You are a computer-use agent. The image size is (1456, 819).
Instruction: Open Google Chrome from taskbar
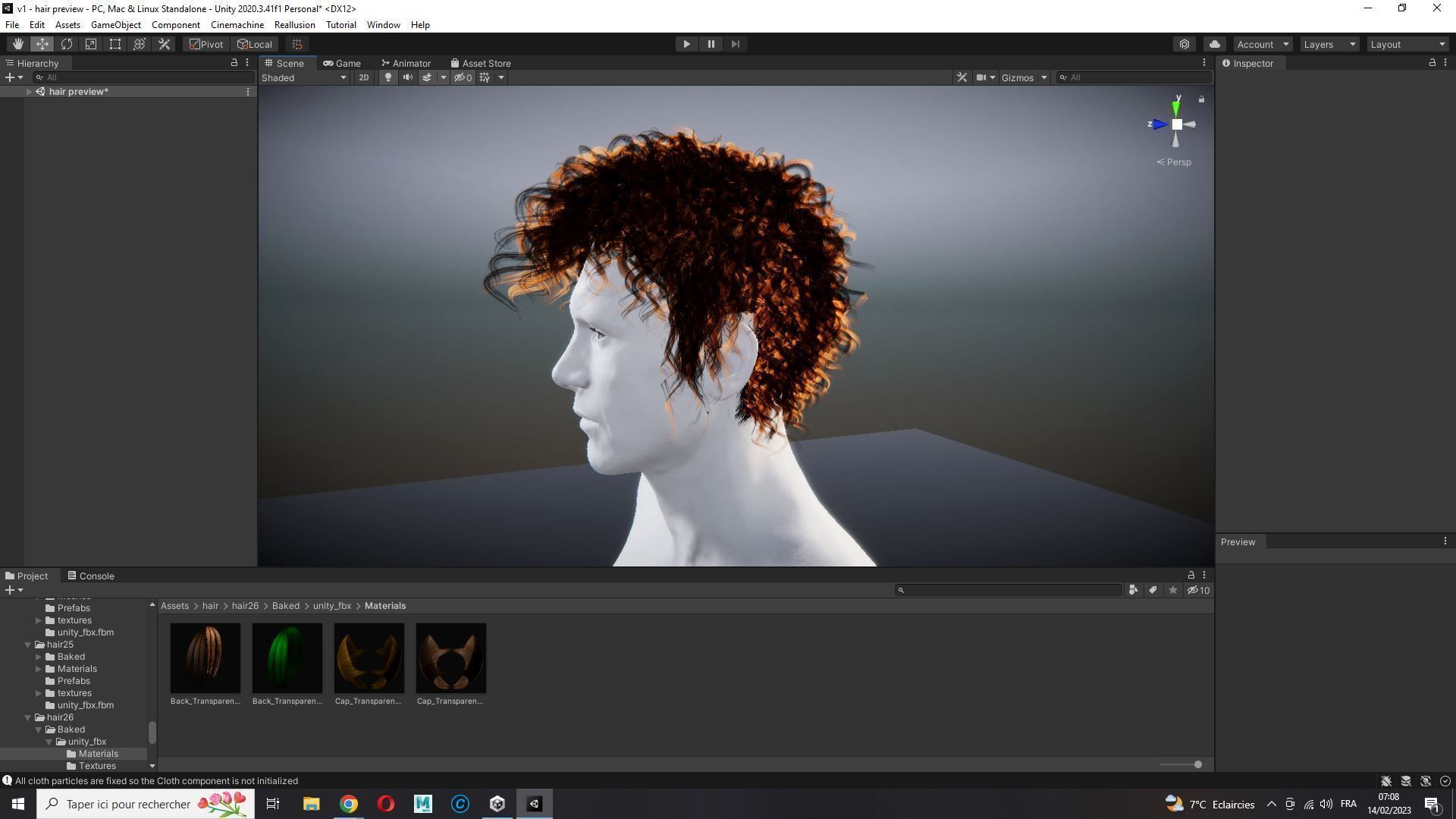[348, 804]
